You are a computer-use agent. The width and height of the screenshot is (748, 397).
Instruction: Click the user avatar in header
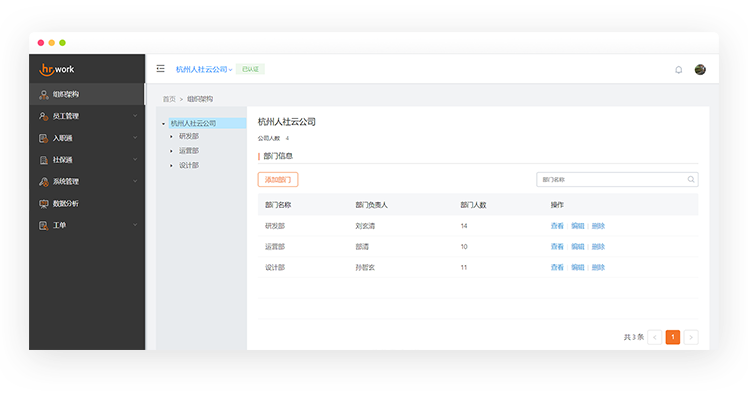(x=700, y=70)
